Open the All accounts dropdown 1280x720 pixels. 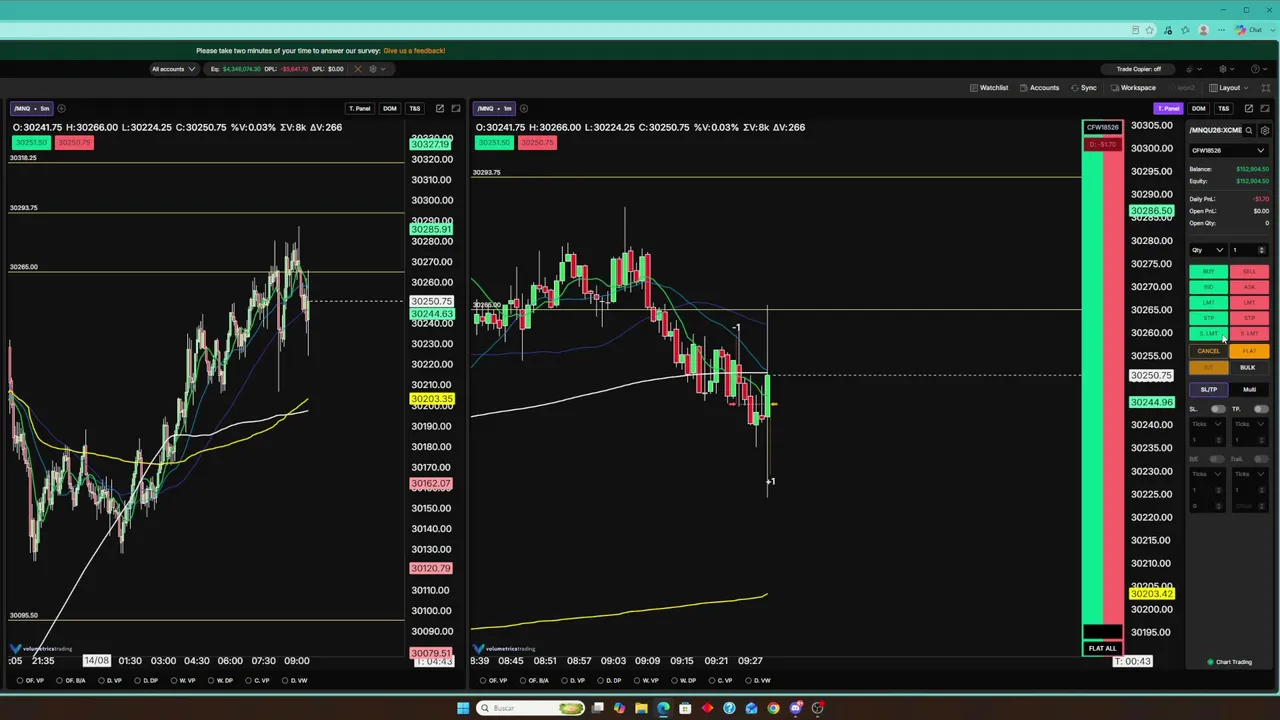tap(173, 69)
